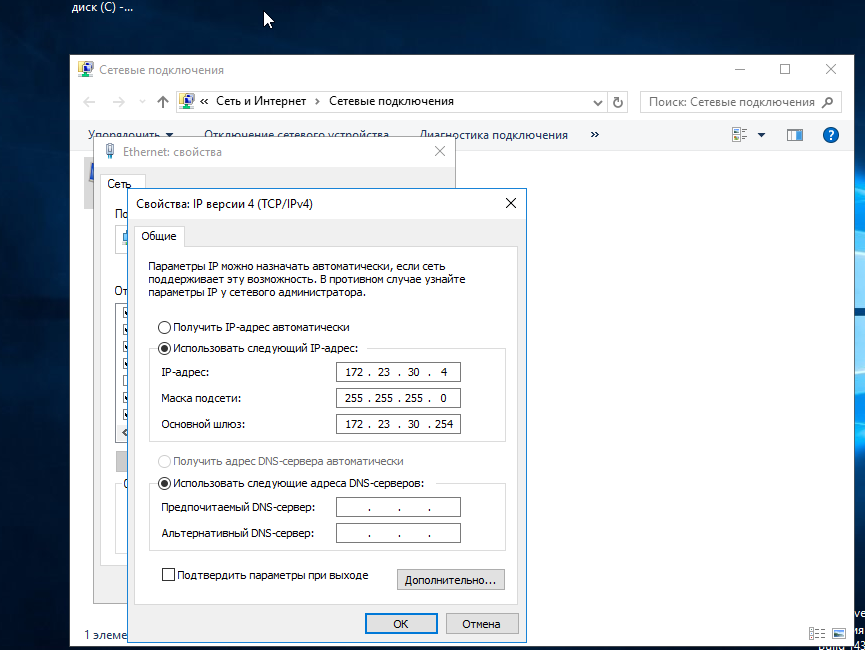Click Network Connections title bar icon
Image resolution: width=865 pixels, height=650 pixels.
tap(86, 70)
